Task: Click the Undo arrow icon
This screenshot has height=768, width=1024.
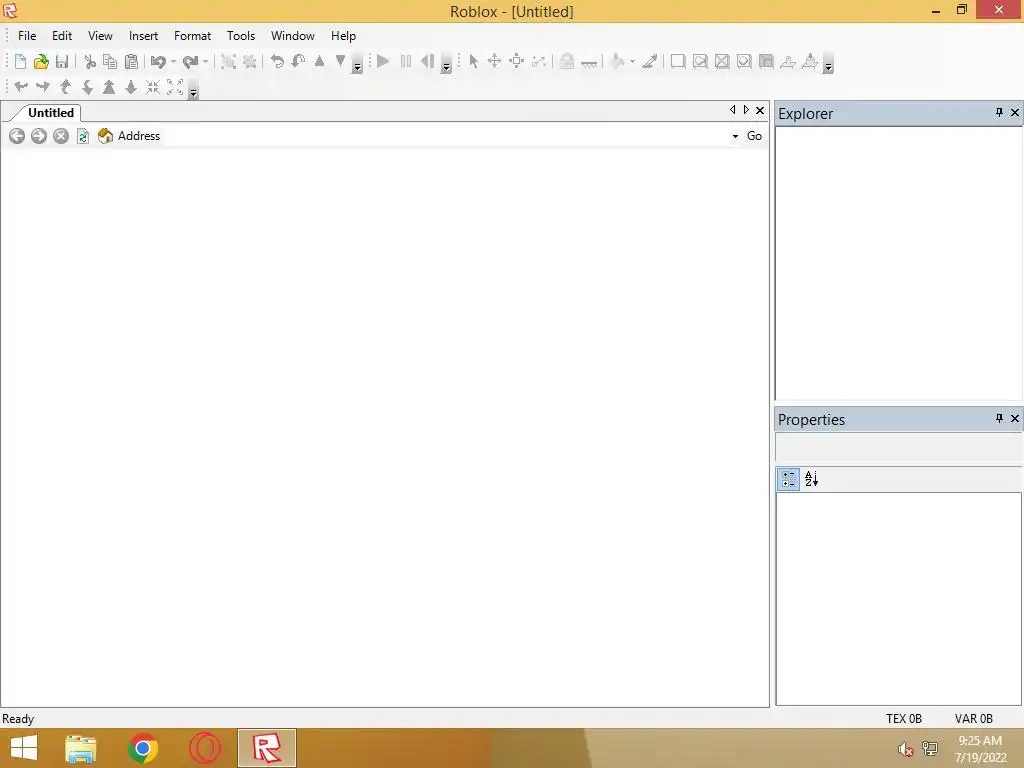Action: tap(158, 61)
